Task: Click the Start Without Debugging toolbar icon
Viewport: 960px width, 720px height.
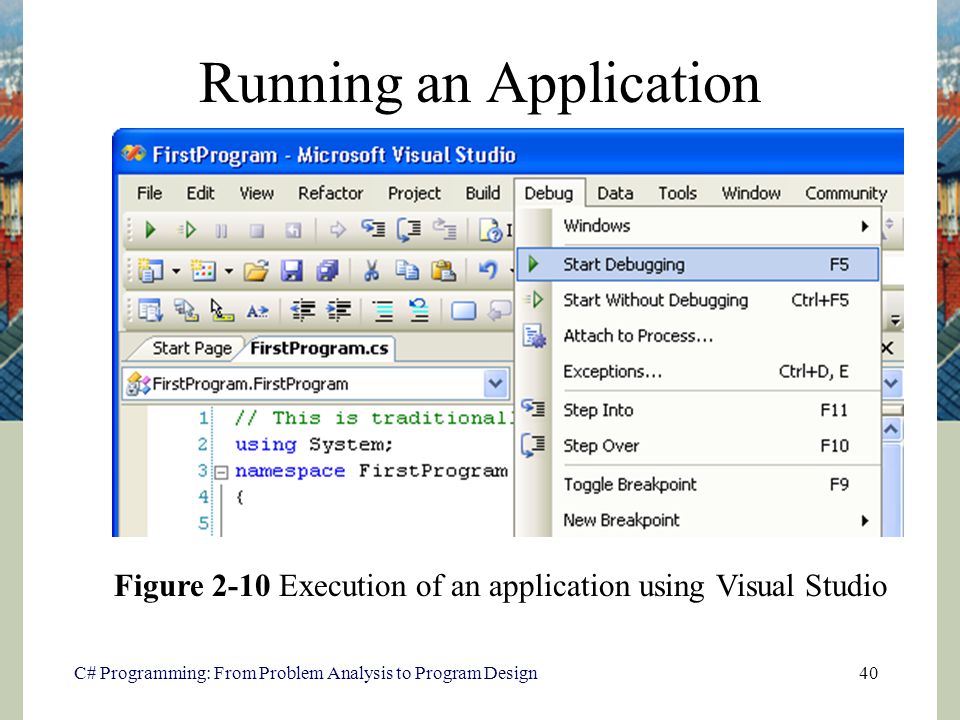Action: coord(187,230)
